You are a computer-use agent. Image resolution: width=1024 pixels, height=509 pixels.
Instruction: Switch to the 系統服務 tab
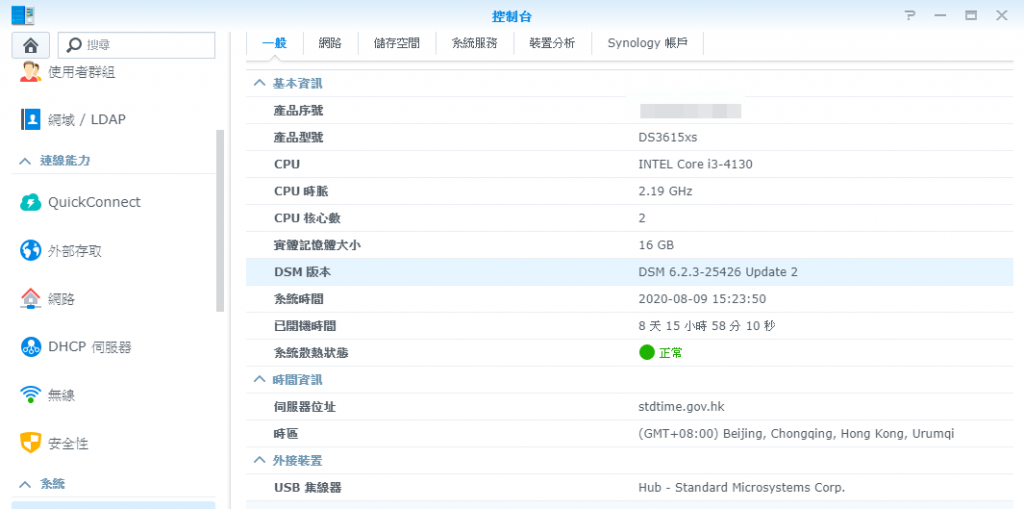[x=474, y=44]
